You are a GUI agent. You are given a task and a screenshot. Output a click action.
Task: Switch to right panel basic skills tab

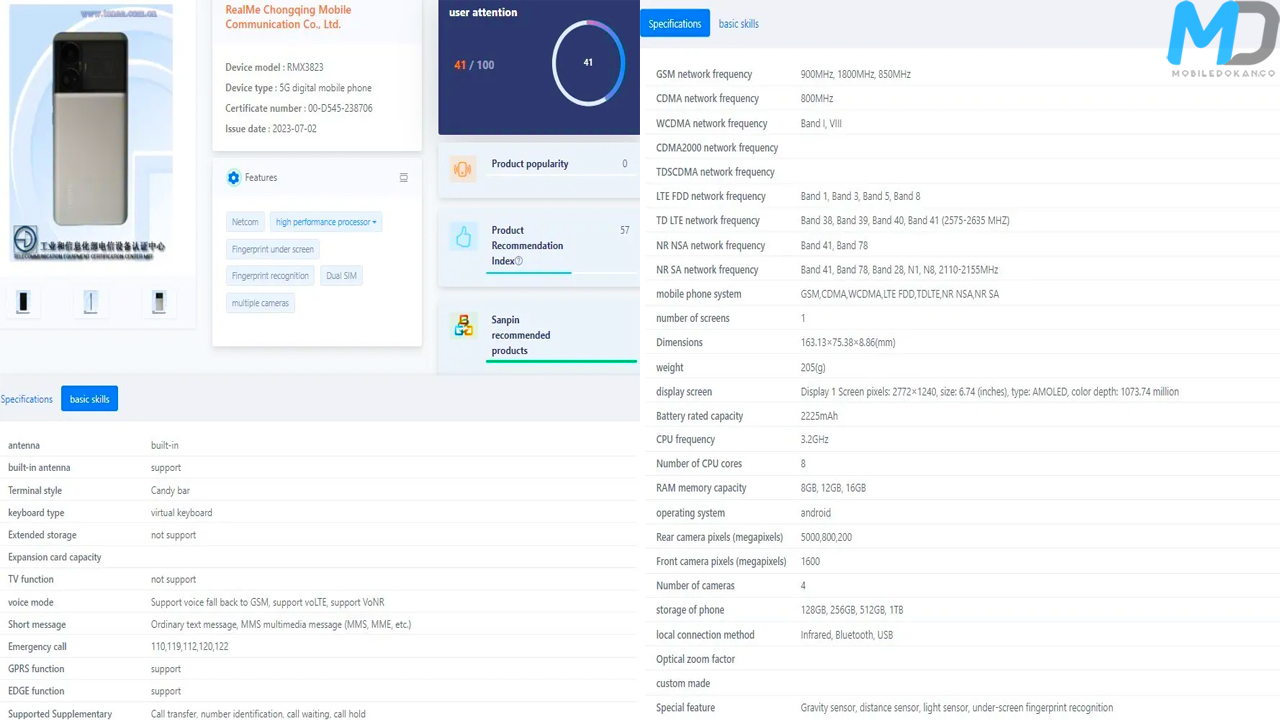pyautogui.click(x=738, y=24)
